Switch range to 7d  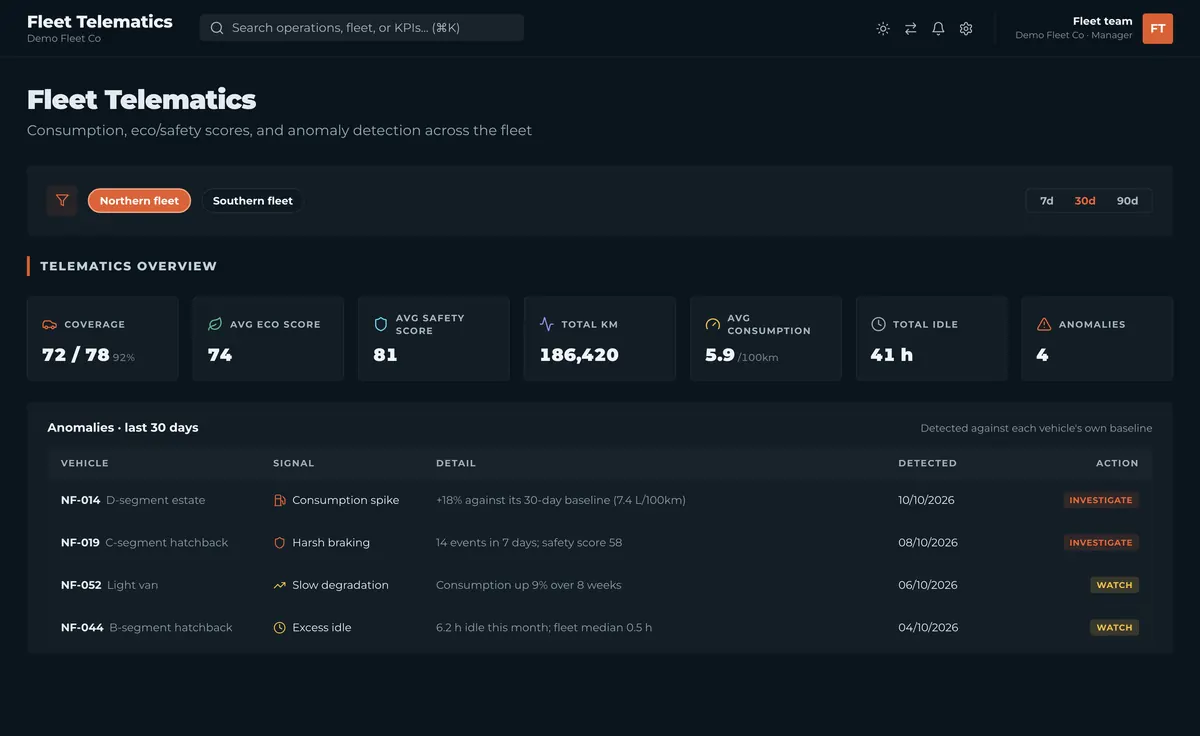click(x=1047, y=201)
